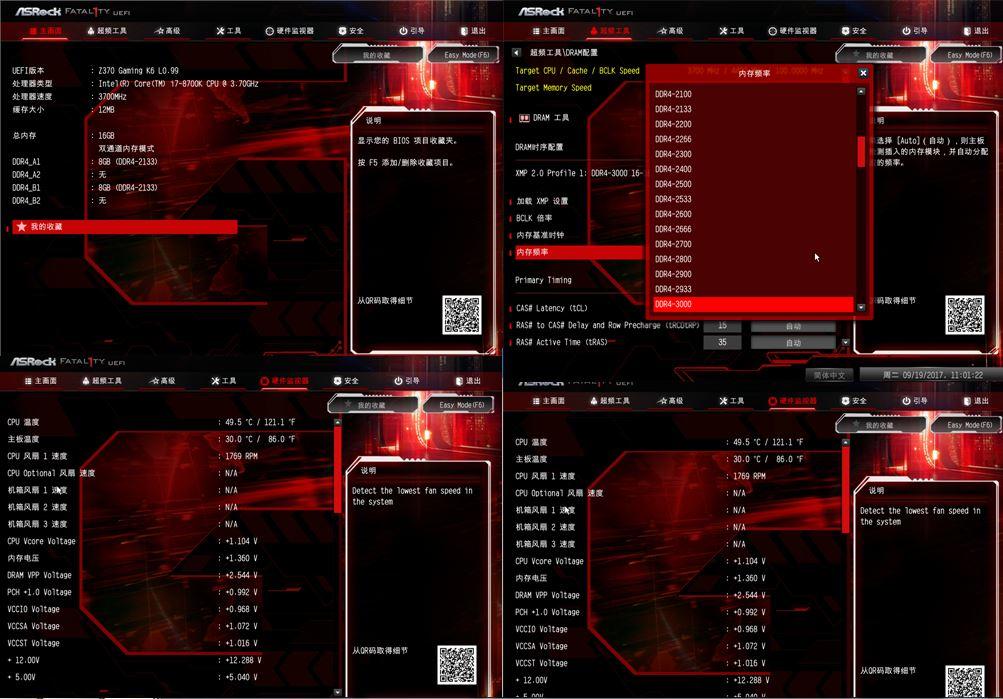Click the DRAM 工具 icon in the top-right screenshot
Screen dimensions: 1003x699
coord(524,118)
